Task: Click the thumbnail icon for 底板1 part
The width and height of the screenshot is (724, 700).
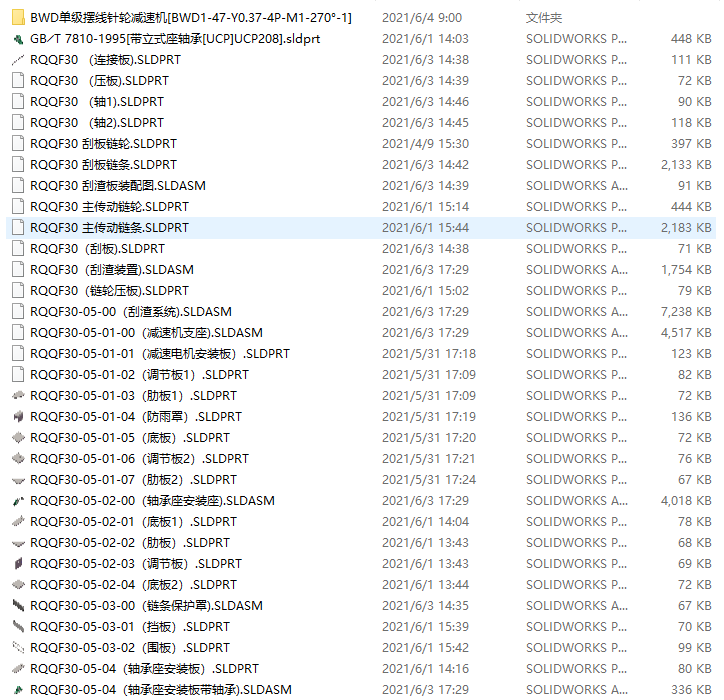Action: click(x=18, y=522)
